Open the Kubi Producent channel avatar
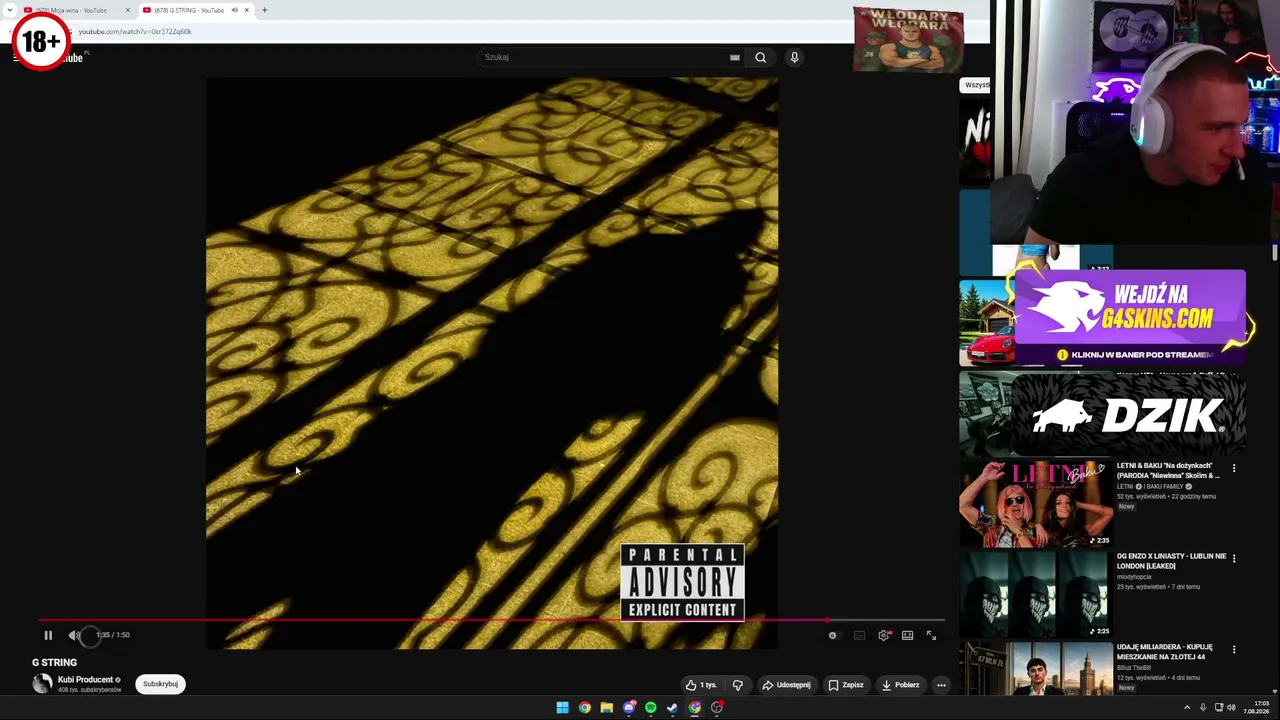The width and height of the screenshot is (1280, 720). (42, 684)
